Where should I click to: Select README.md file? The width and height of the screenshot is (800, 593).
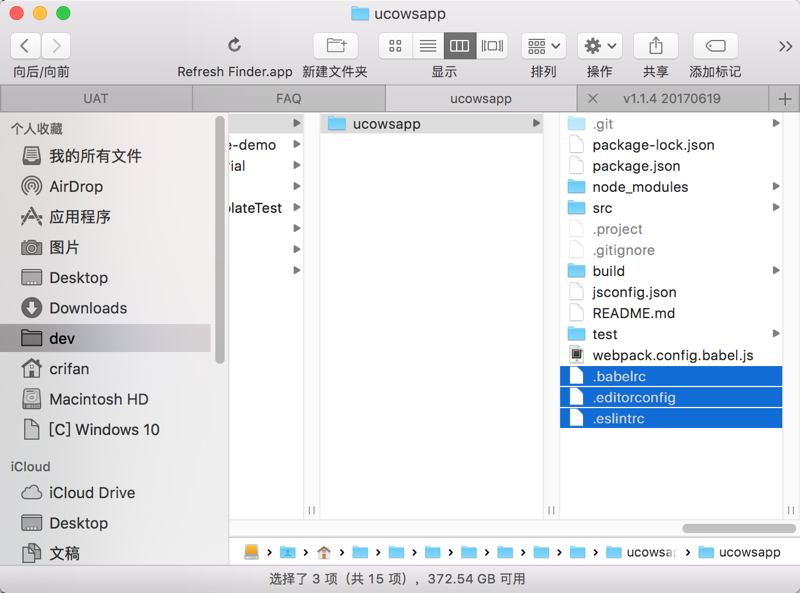[671, 313]
